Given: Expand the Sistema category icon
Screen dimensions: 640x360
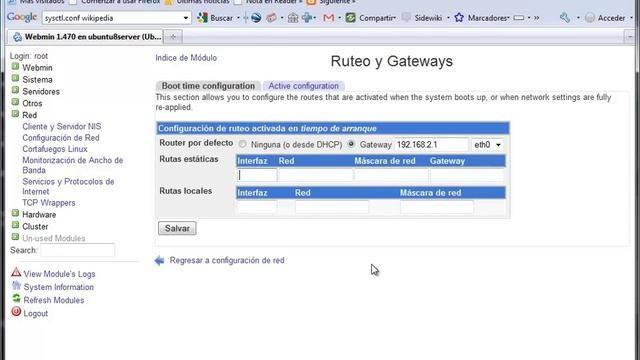Looking at the screenshot, I should pos(15,78).
